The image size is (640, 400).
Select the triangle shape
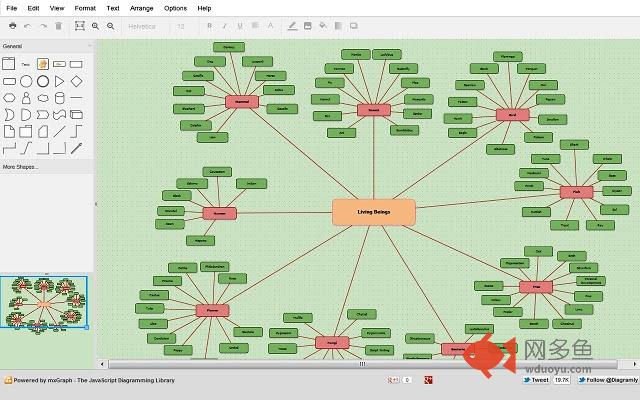60,81
